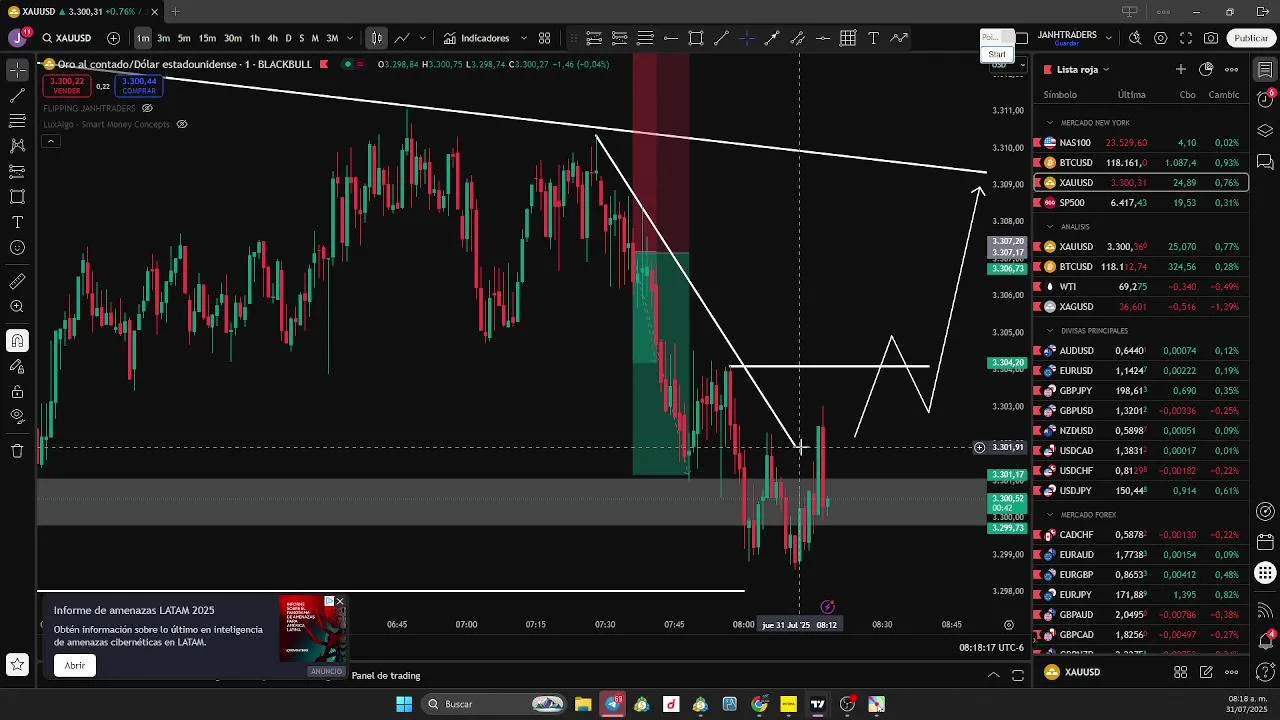Open Indicadores favorites dropdown arrow
The width and height of the screenshot is (1280, 720).
523,38
